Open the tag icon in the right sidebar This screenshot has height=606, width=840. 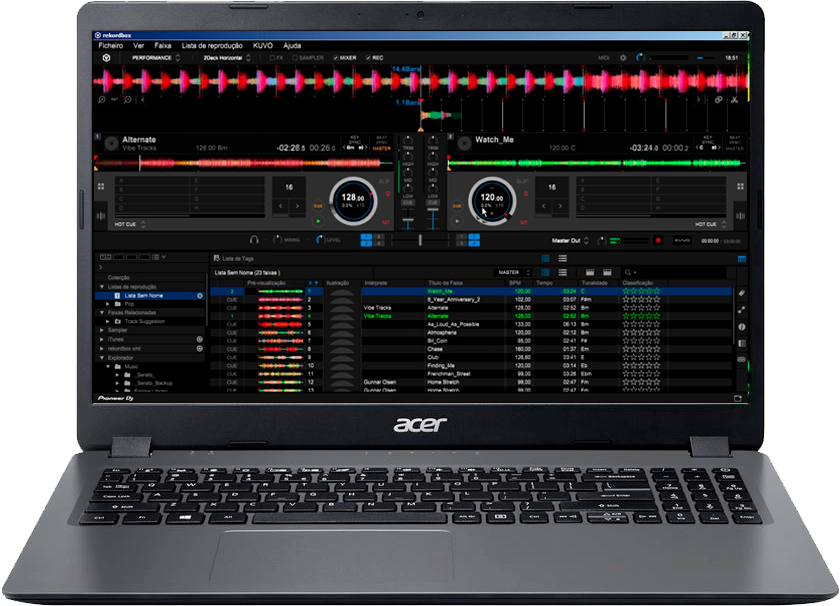[742, 293]
